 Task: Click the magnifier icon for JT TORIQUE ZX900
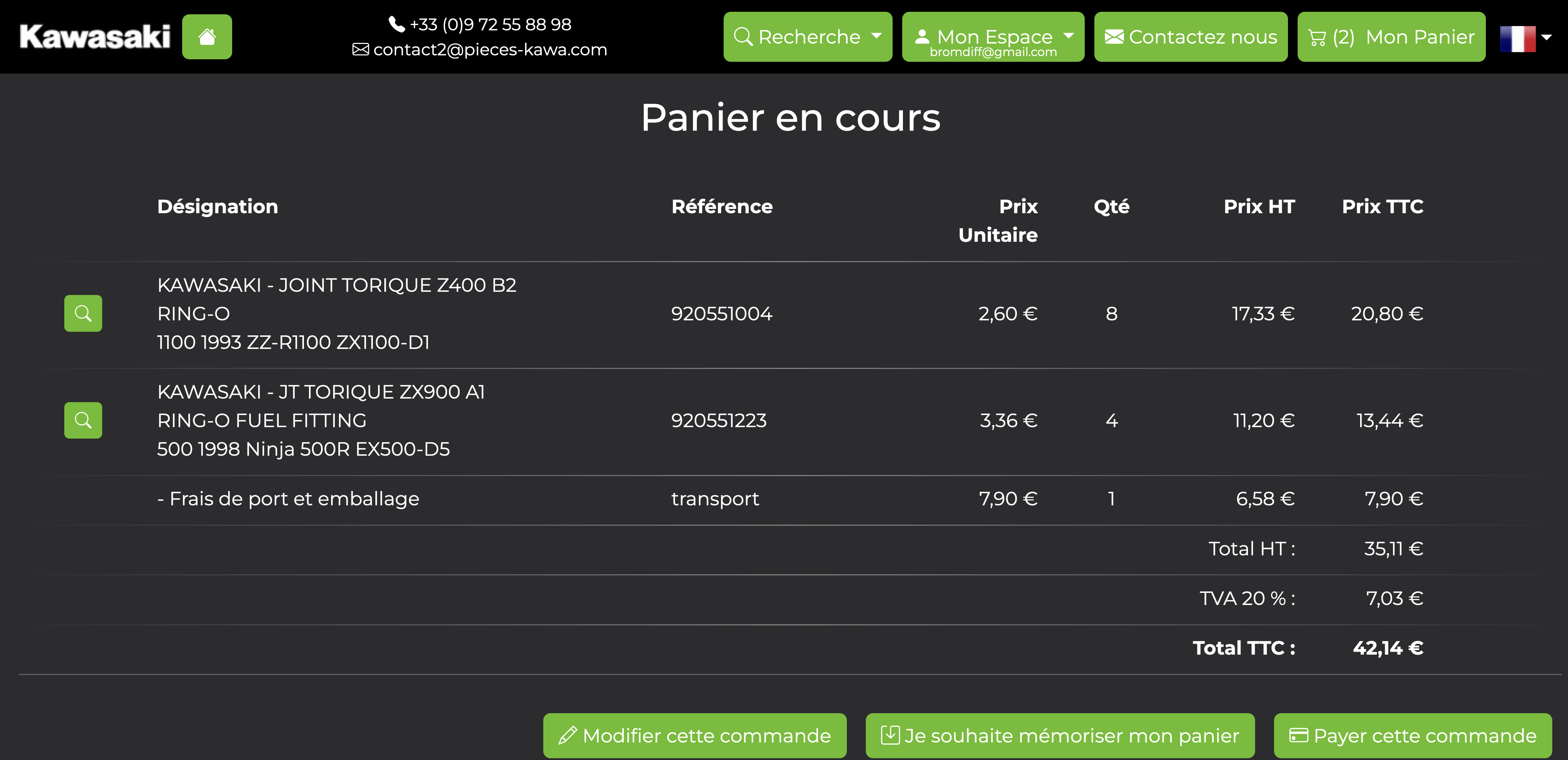83,420
